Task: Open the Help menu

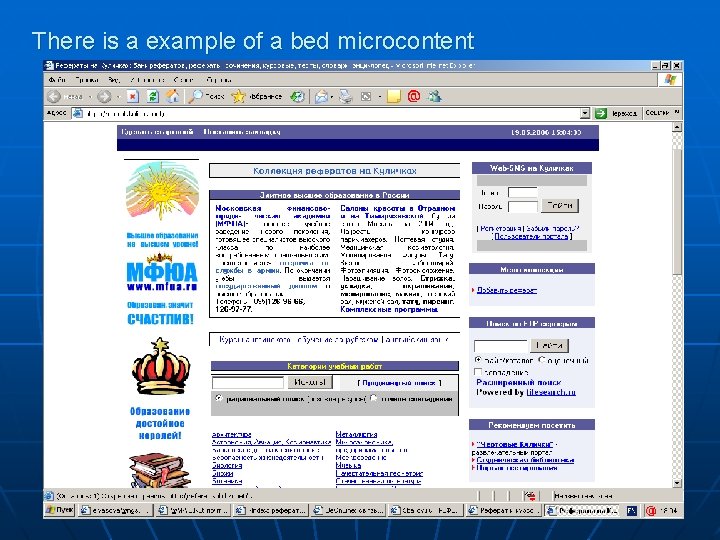Action: [x=219, y=80]
